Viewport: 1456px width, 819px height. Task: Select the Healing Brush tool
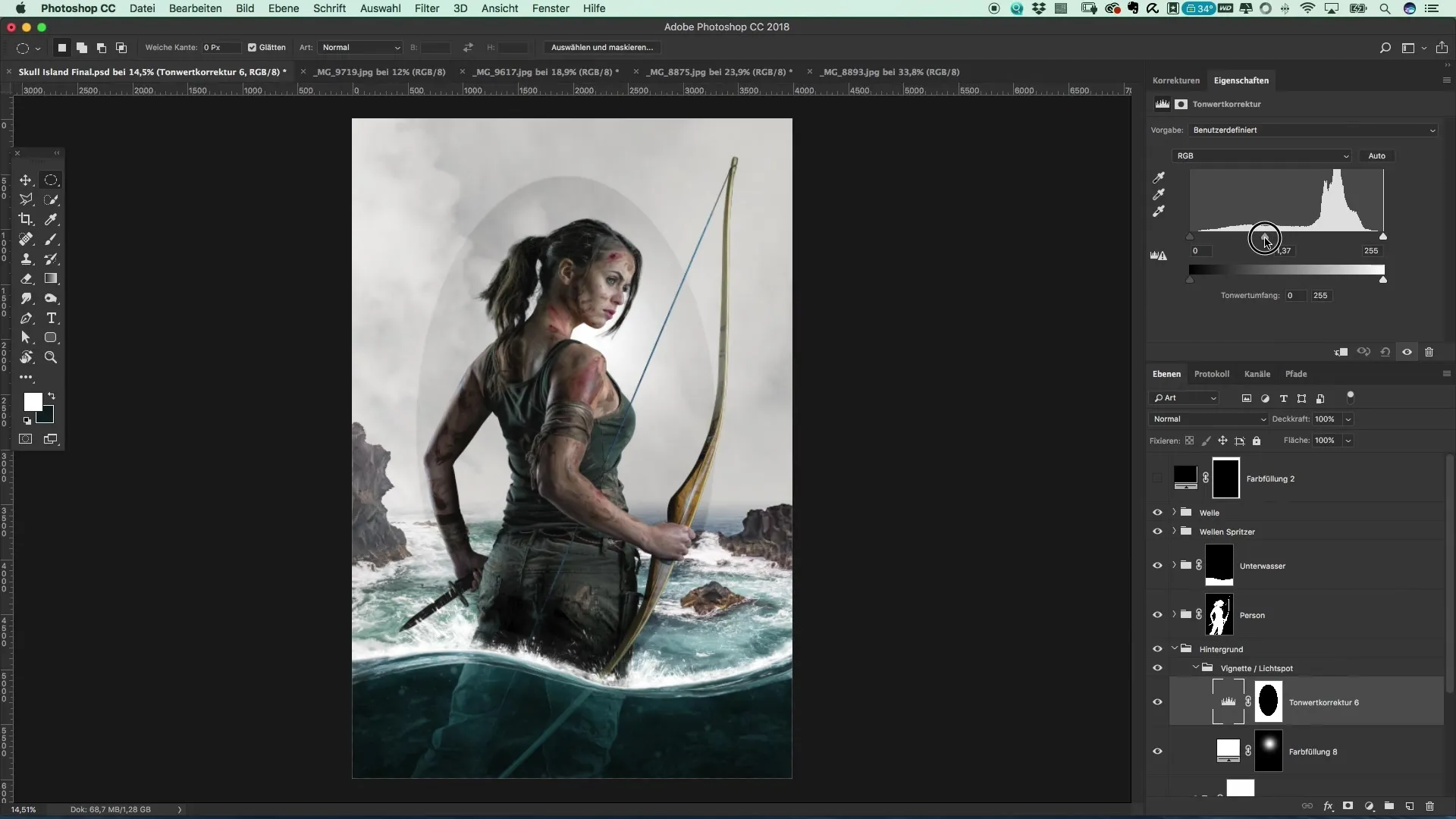click(x=26, y=239)
